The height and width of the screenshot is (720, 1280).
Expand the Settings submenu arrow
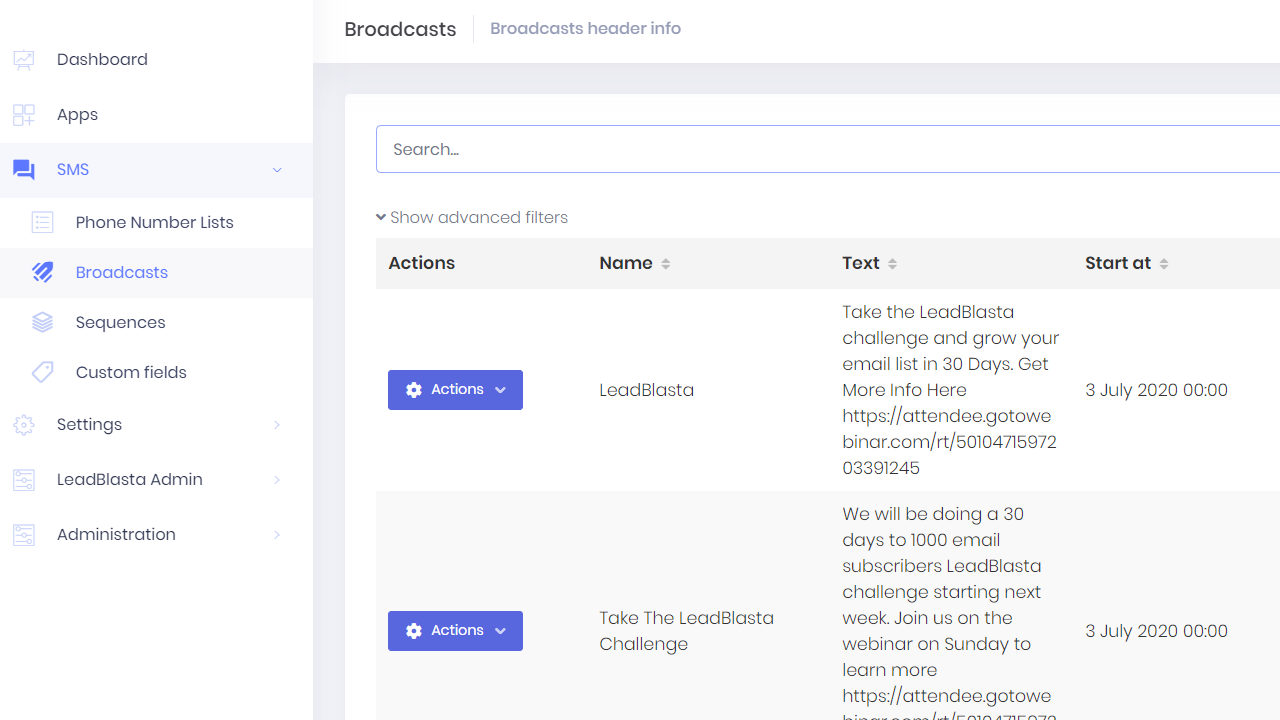tap(277, 425)
